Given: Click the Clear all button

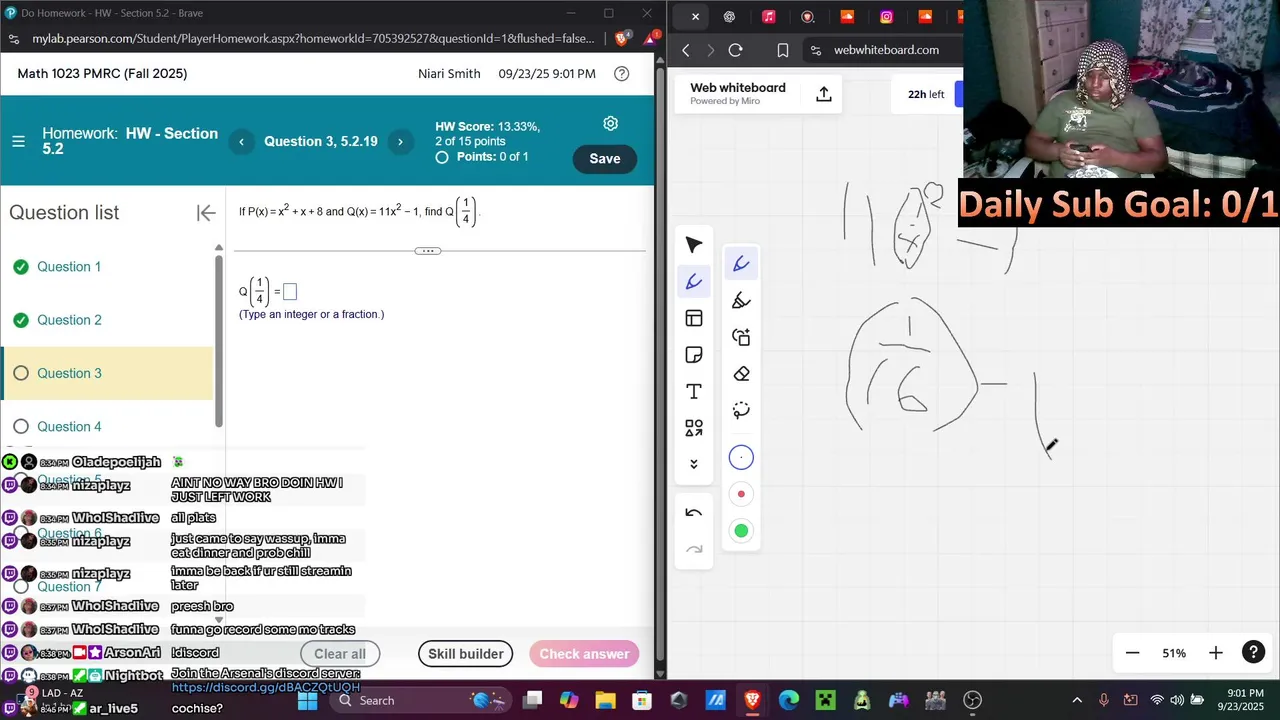Looking at the screenshot, I should coord(340,654).
